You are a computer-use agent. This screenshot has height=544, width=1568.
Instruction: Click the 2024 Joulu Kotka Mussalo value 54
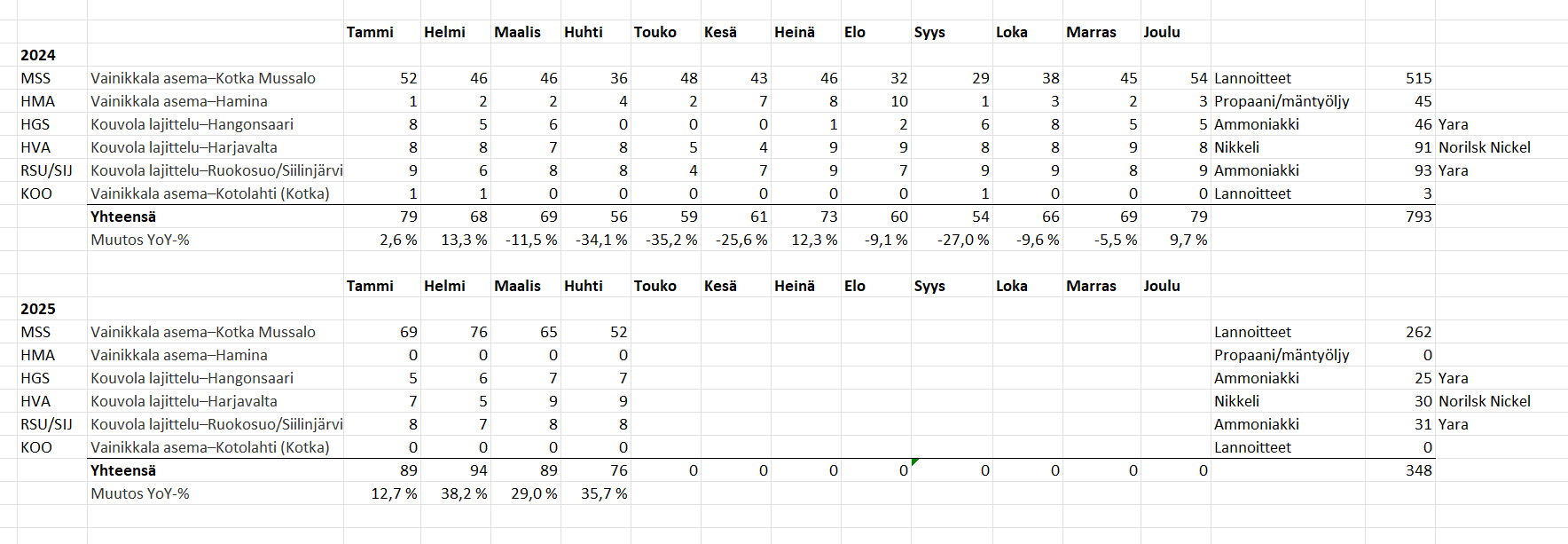pos(1198,78)
